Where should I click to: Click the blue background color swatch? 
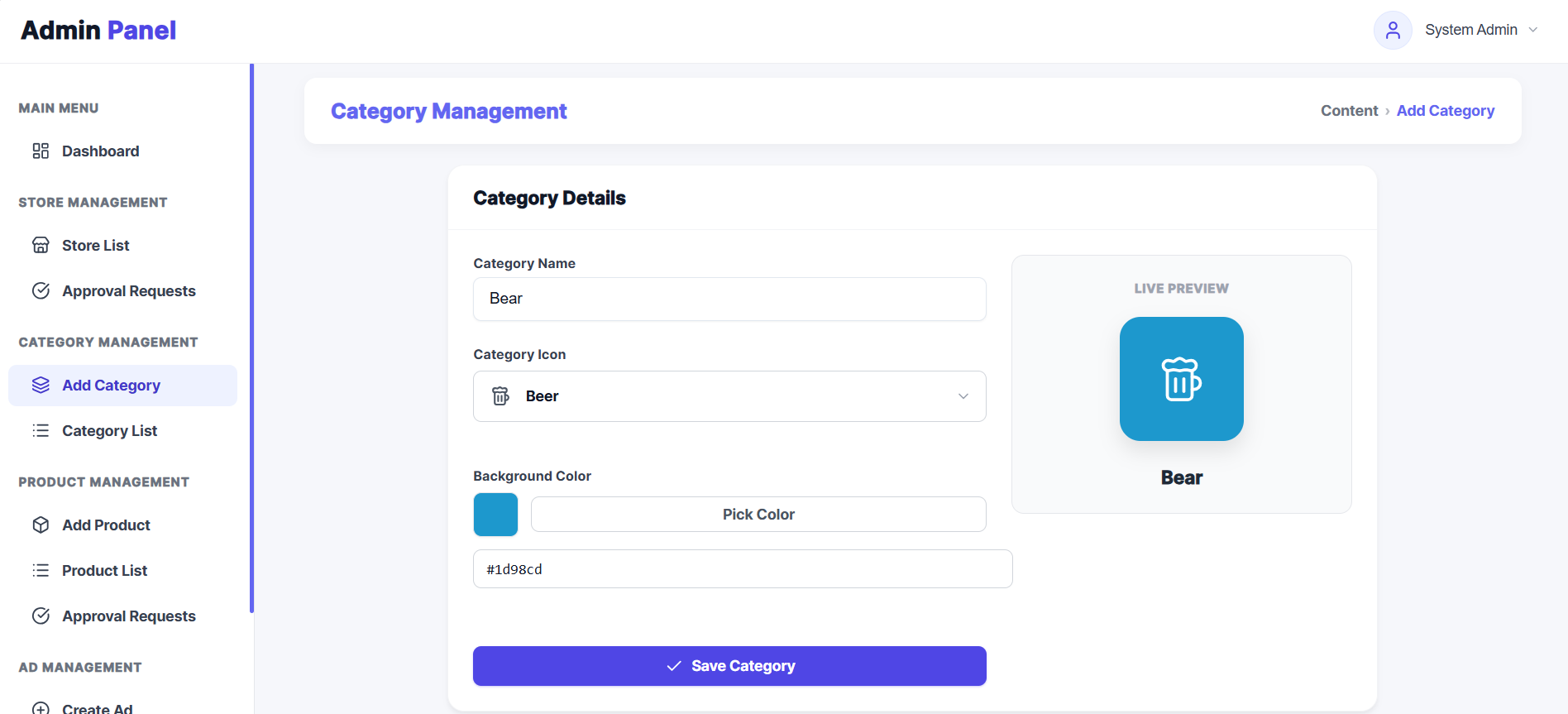click(495, 515)
